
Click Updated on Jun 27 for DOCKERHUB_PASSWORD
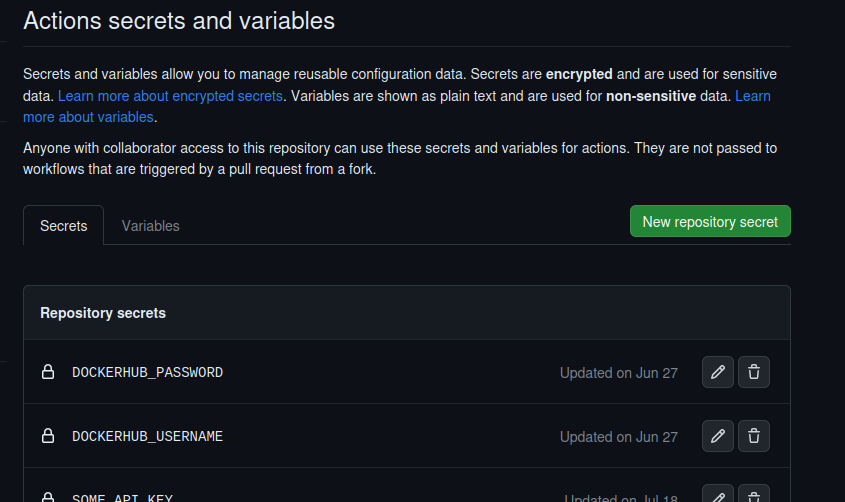click(619, 373)
